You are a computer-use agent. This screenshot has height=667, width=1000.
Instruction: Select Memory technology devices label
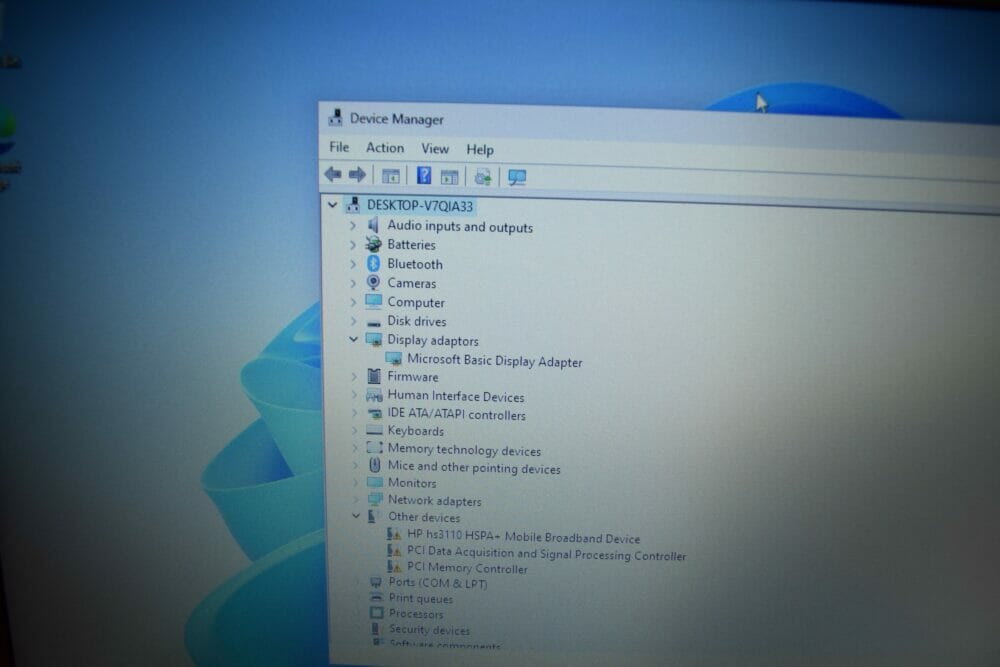coord(464,450)
